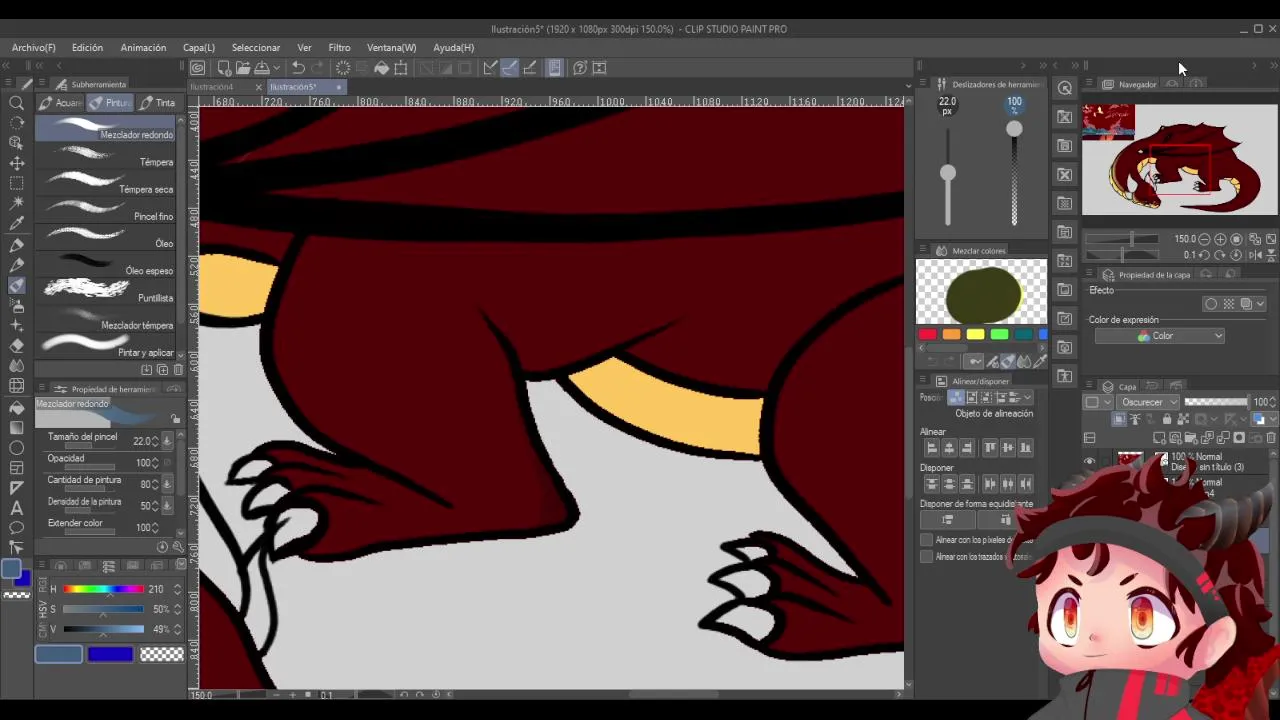Open the Save icon dropdown arrow in the command bar
Screen dimensions: 1280x720
point(275,68)
